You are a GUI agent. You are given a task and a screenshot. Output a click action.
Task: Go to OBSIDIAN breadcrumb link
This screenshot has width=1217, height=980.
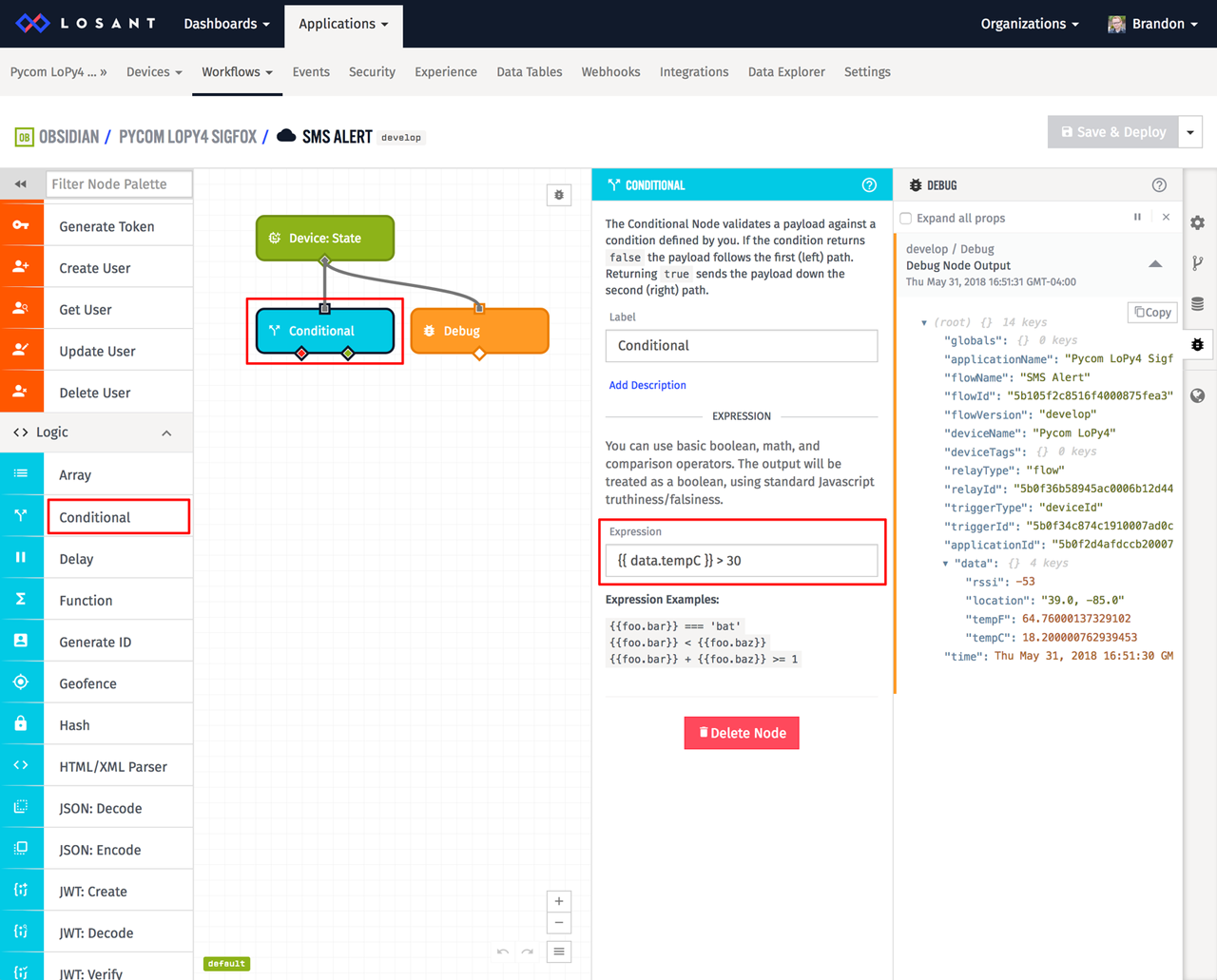click(68, 137)
